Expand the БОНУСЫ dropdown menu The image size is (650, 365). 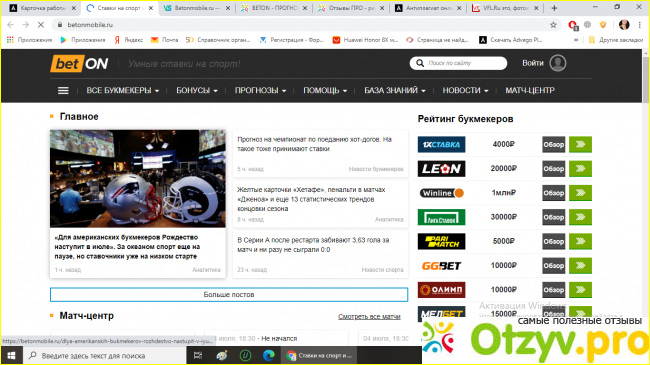[x=197, y=90]
